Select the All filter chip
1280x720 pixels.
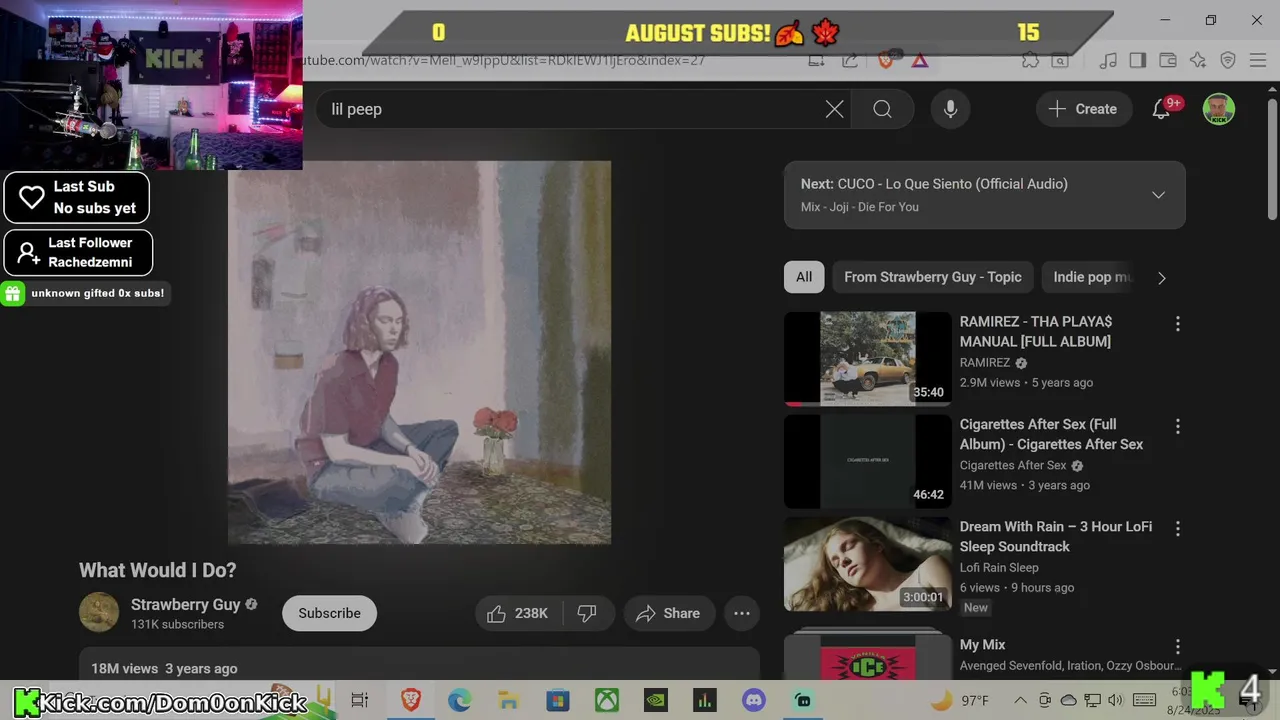[804, 277]
